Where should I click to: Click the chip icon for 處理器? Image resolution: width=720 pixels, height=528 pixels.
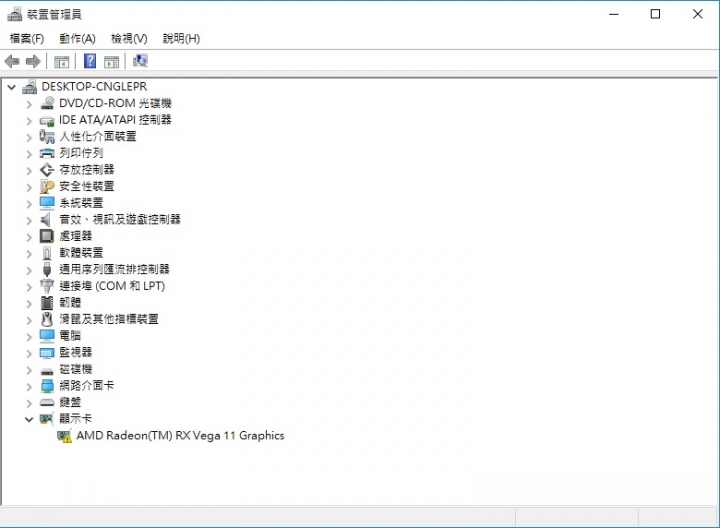47,236
